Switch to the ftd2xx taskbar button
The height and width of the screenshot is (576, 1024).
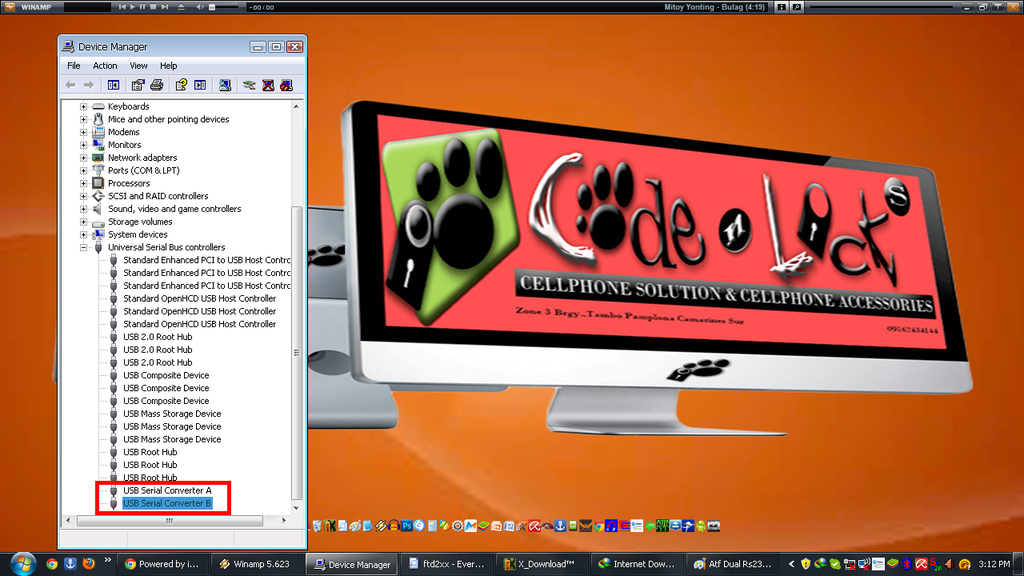coord(447,564)
